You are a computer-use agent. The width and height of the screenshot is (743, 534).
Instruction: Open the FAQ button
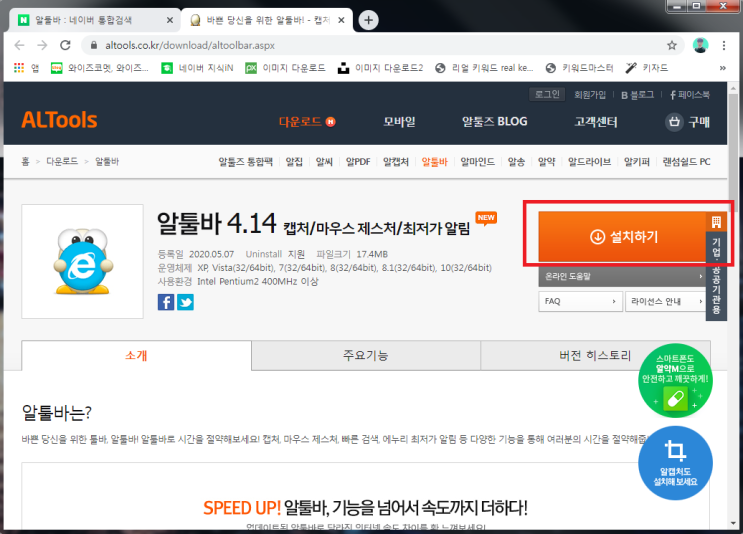pos(580,301)
